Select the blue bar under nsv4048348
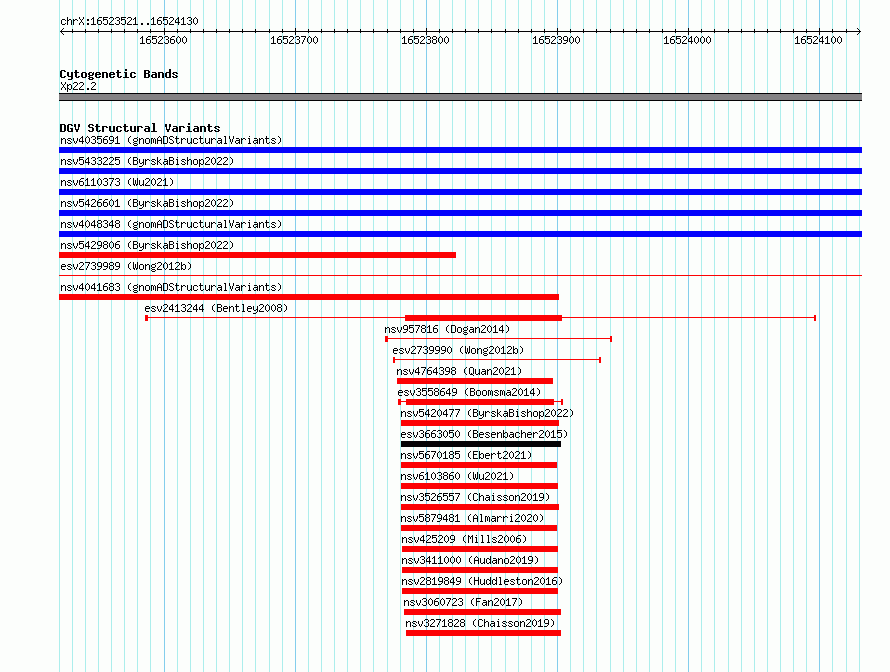 click(460, 234)
